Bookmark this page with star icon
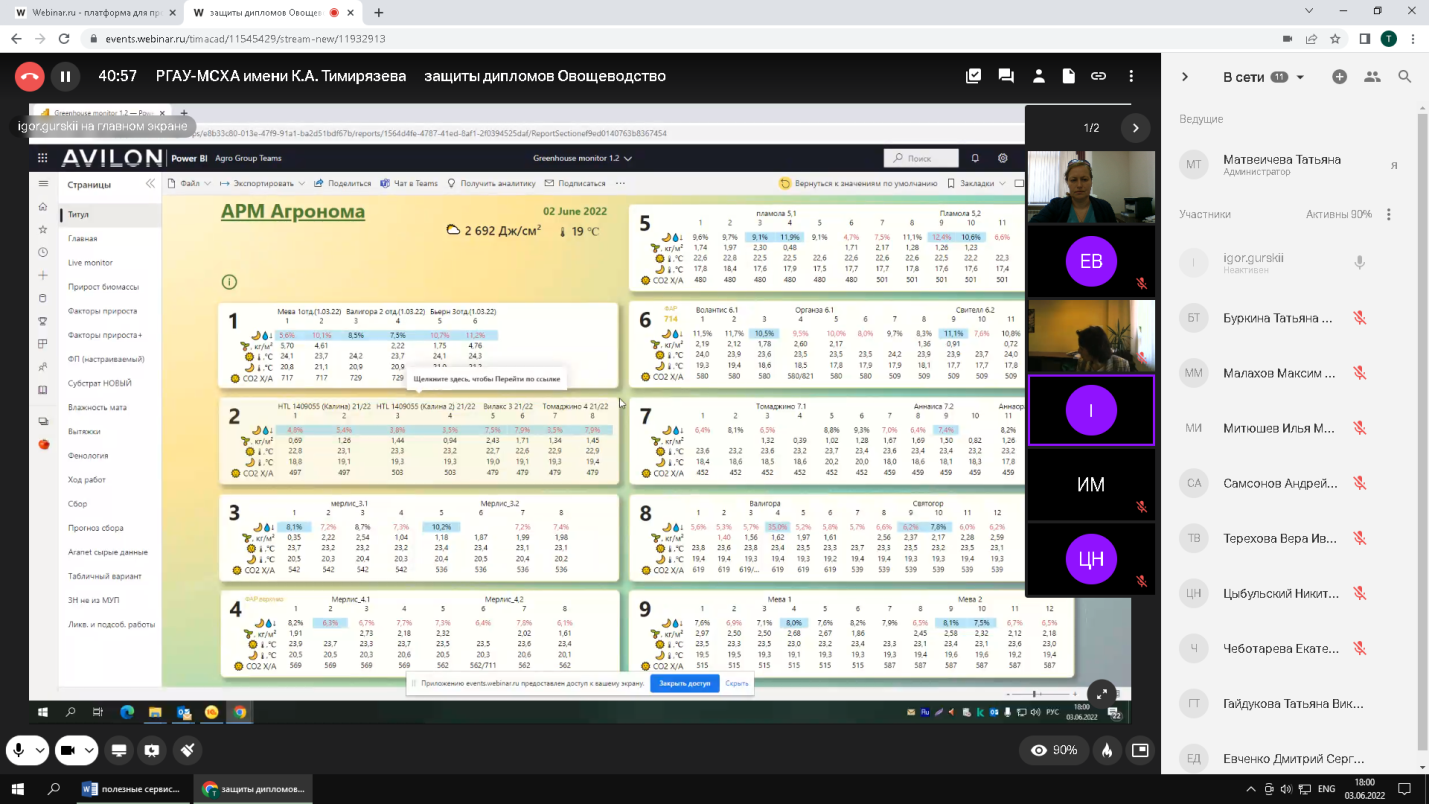Image resolution: width=1429 pixels, height=804 pixels. pyautogui.click(x=1336, y=39)
